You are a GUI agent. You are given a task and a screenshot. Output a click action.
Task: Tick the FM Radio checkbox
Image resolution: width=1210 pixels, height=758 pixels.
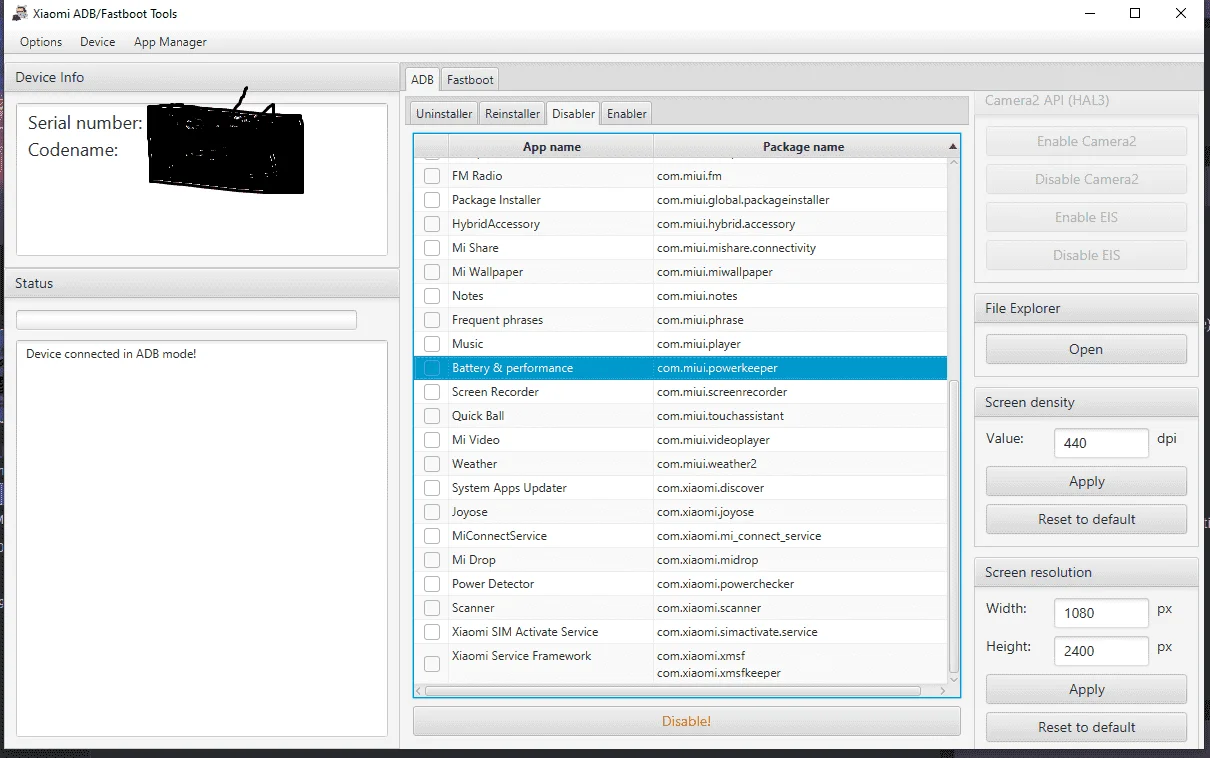[x=432, y=176]
